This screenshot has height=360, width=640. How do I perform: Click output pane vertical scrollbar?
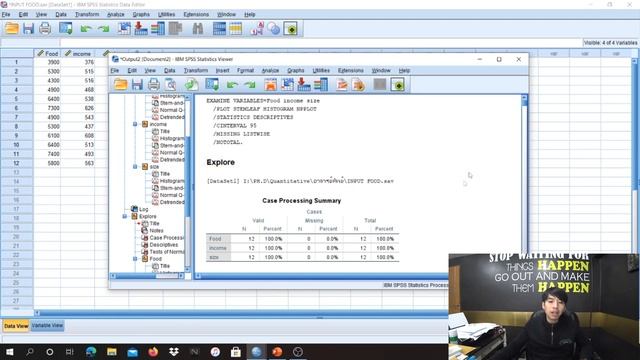click(x=524, y=182)
